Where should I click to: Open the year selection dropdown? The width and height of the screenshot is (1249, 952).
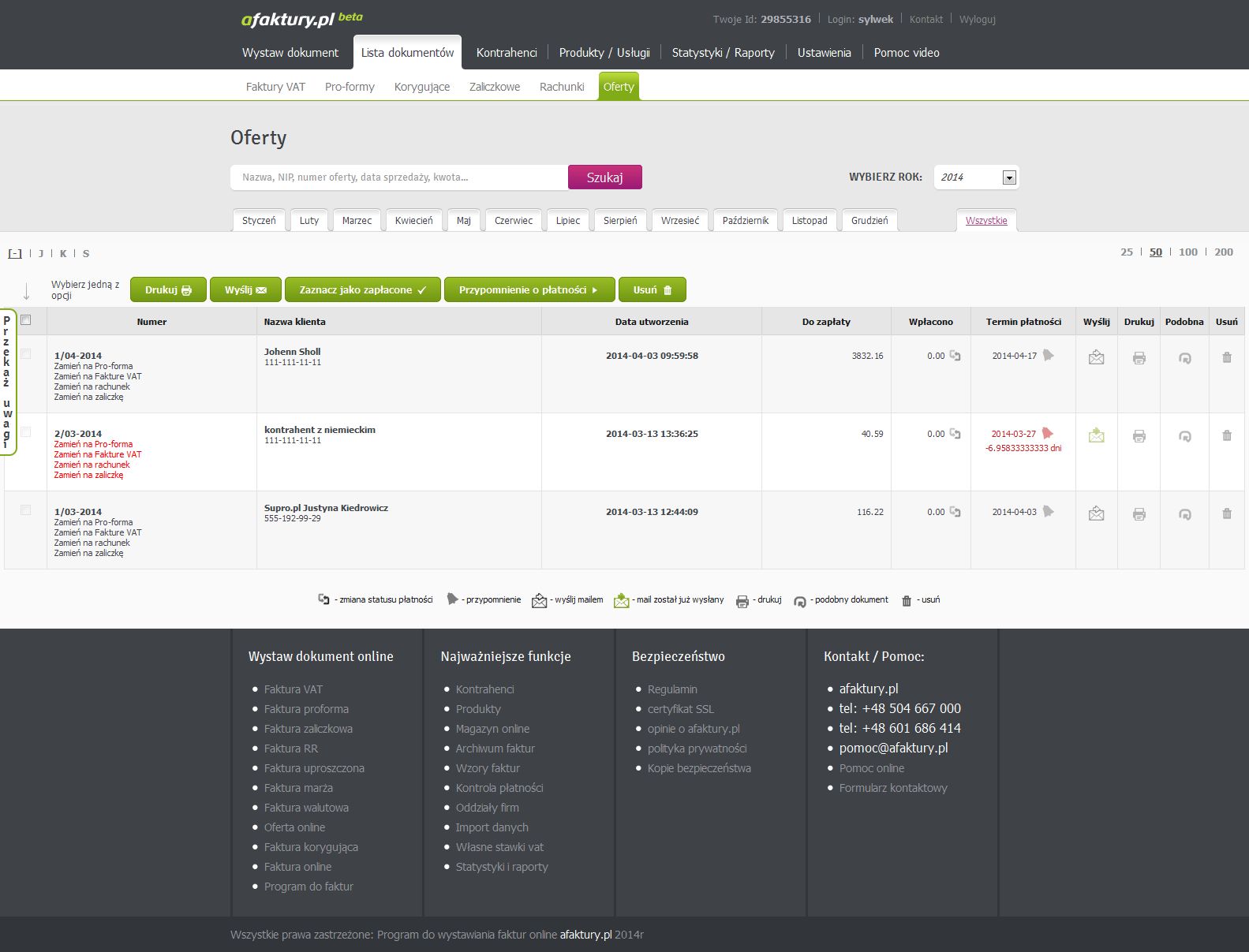pos(1008,177)
